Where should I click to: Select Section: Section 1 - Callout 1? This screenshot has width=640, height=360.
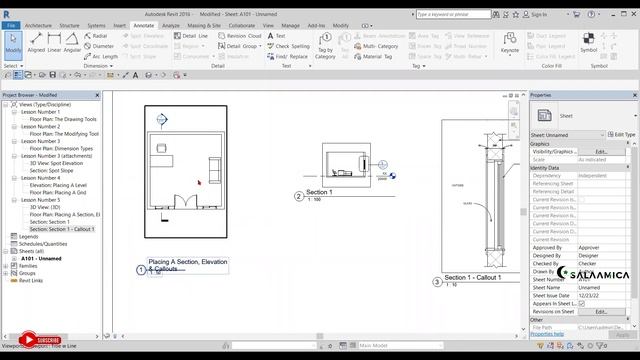click(62, 229)
